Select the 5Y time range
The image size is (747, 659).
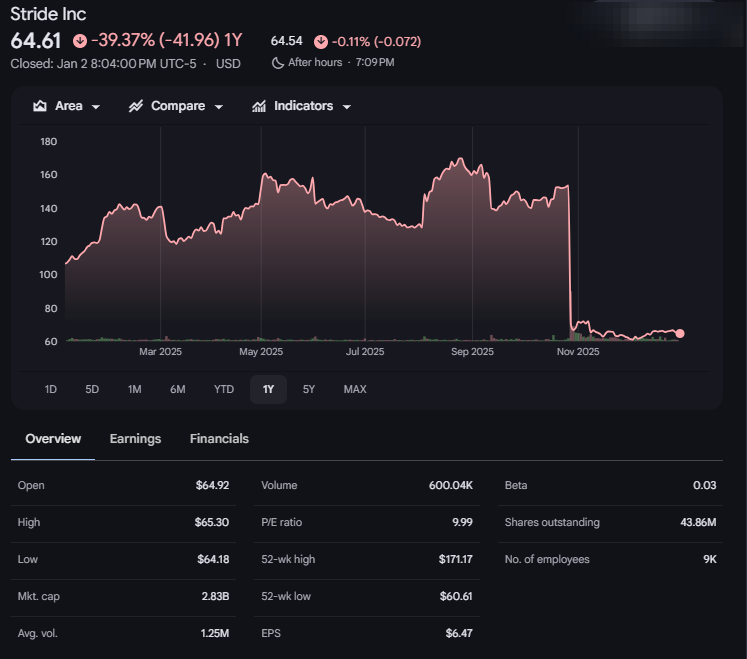tap(309, 389)
